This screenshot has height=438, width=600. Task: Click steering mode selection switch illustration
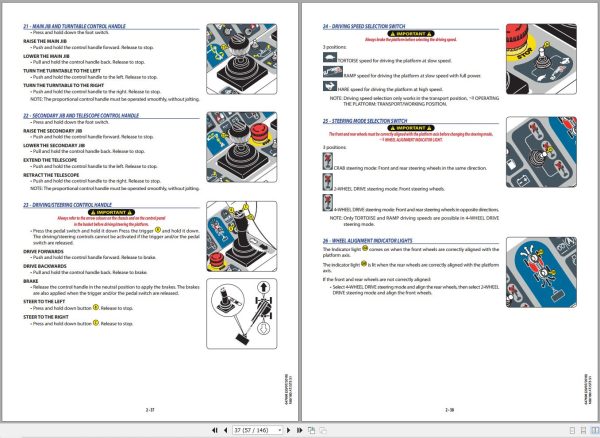coord(541,152)
